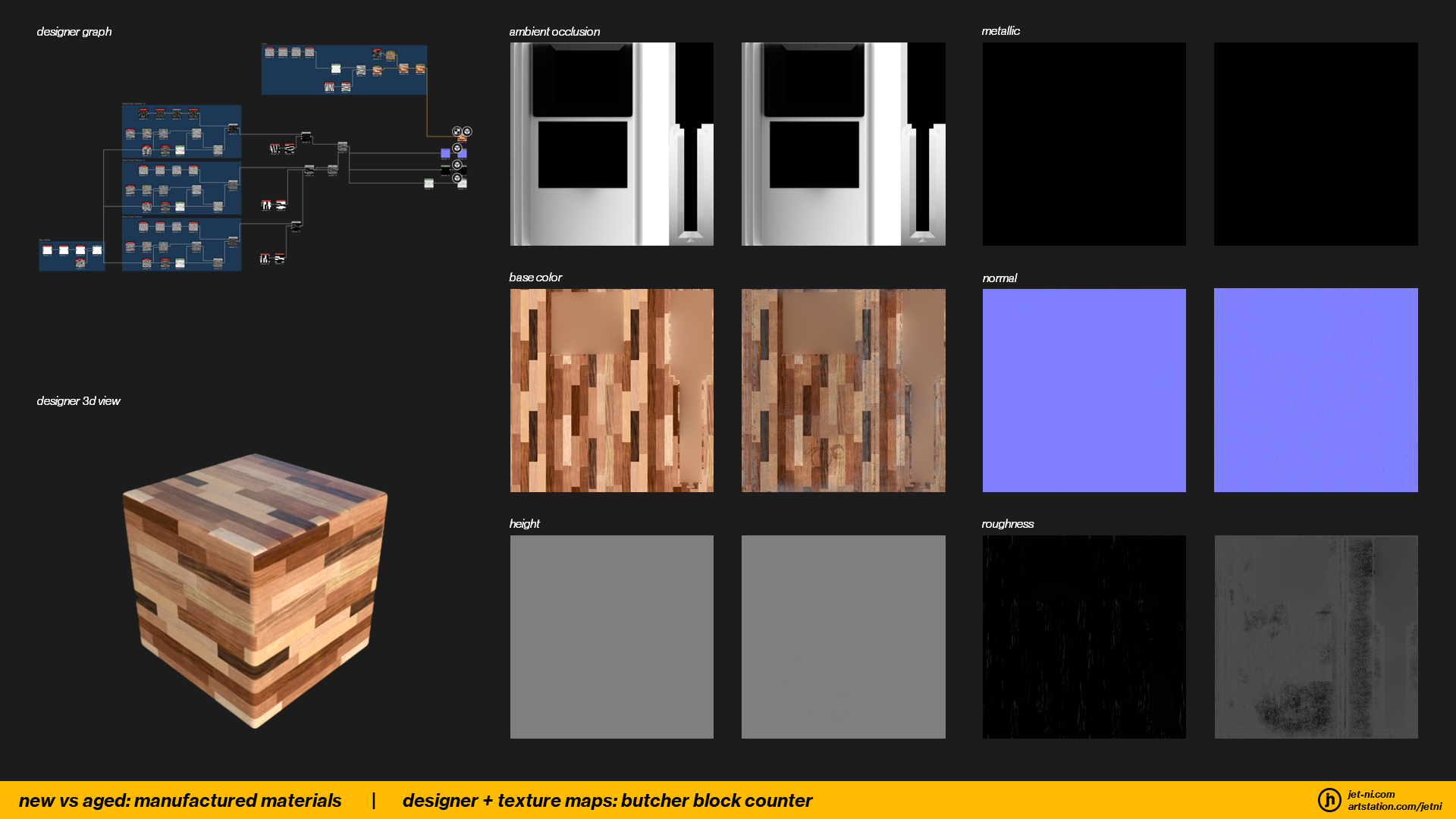This screenshot has height=819, width=1456.
Task: Click 3D-view badge on black roughness output node
Action: 457,165
